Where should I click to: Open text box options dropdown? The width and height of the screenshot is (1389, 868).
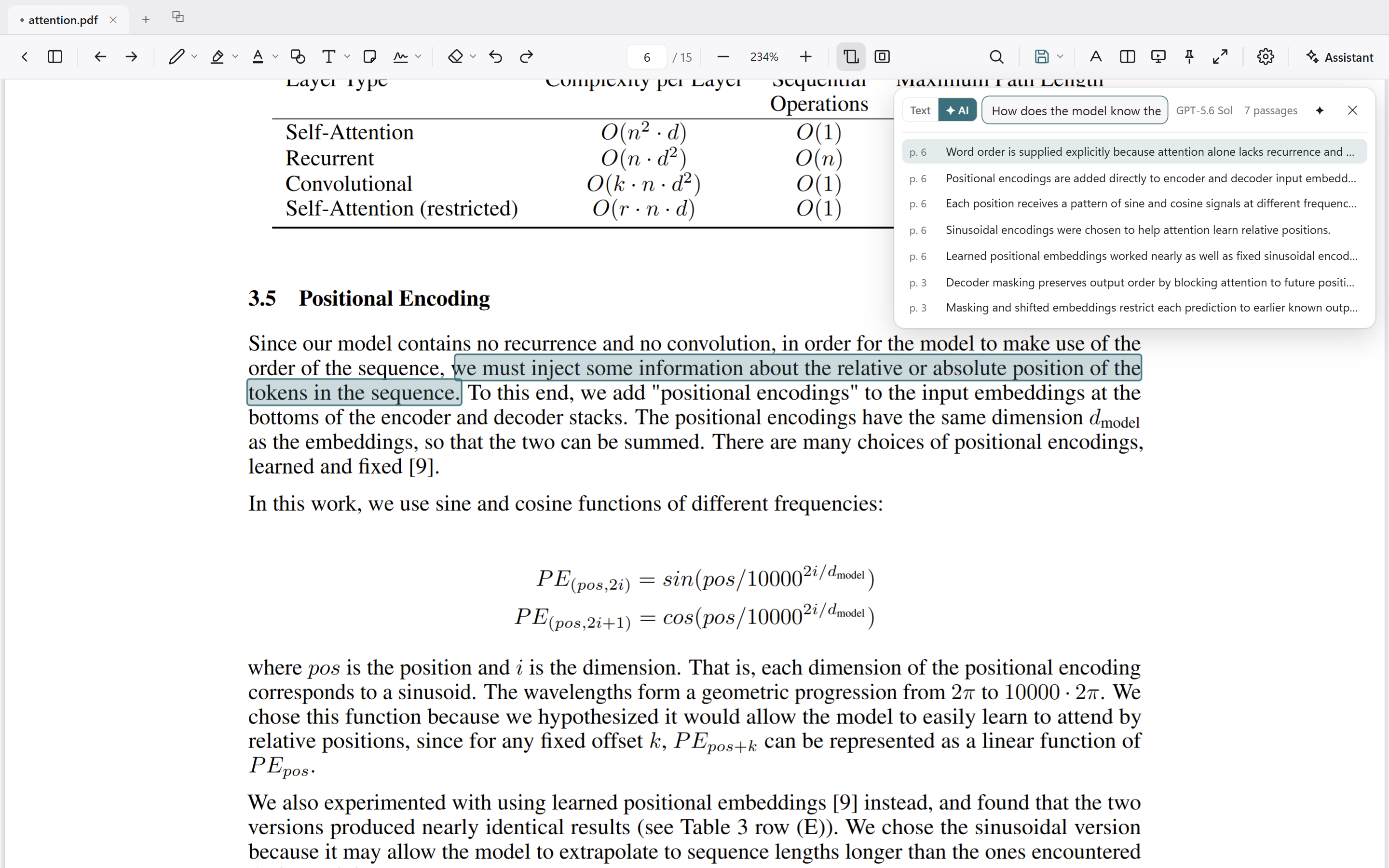347,57
